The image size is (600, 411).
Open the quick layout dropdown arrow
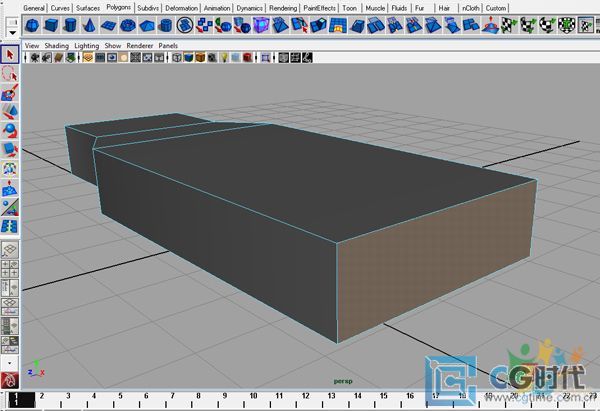pyautogui.click(x=10, y=363)
